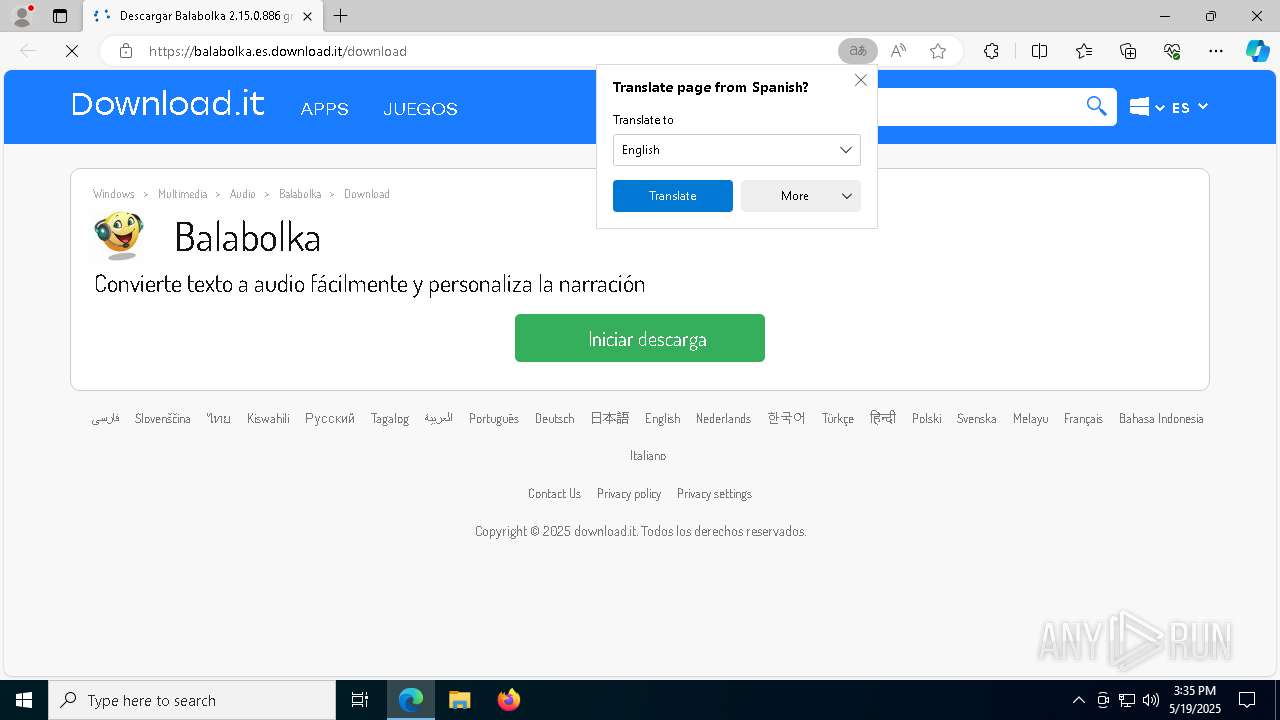Switch language to Português
1280x720 pixels.
pos(494,418)
